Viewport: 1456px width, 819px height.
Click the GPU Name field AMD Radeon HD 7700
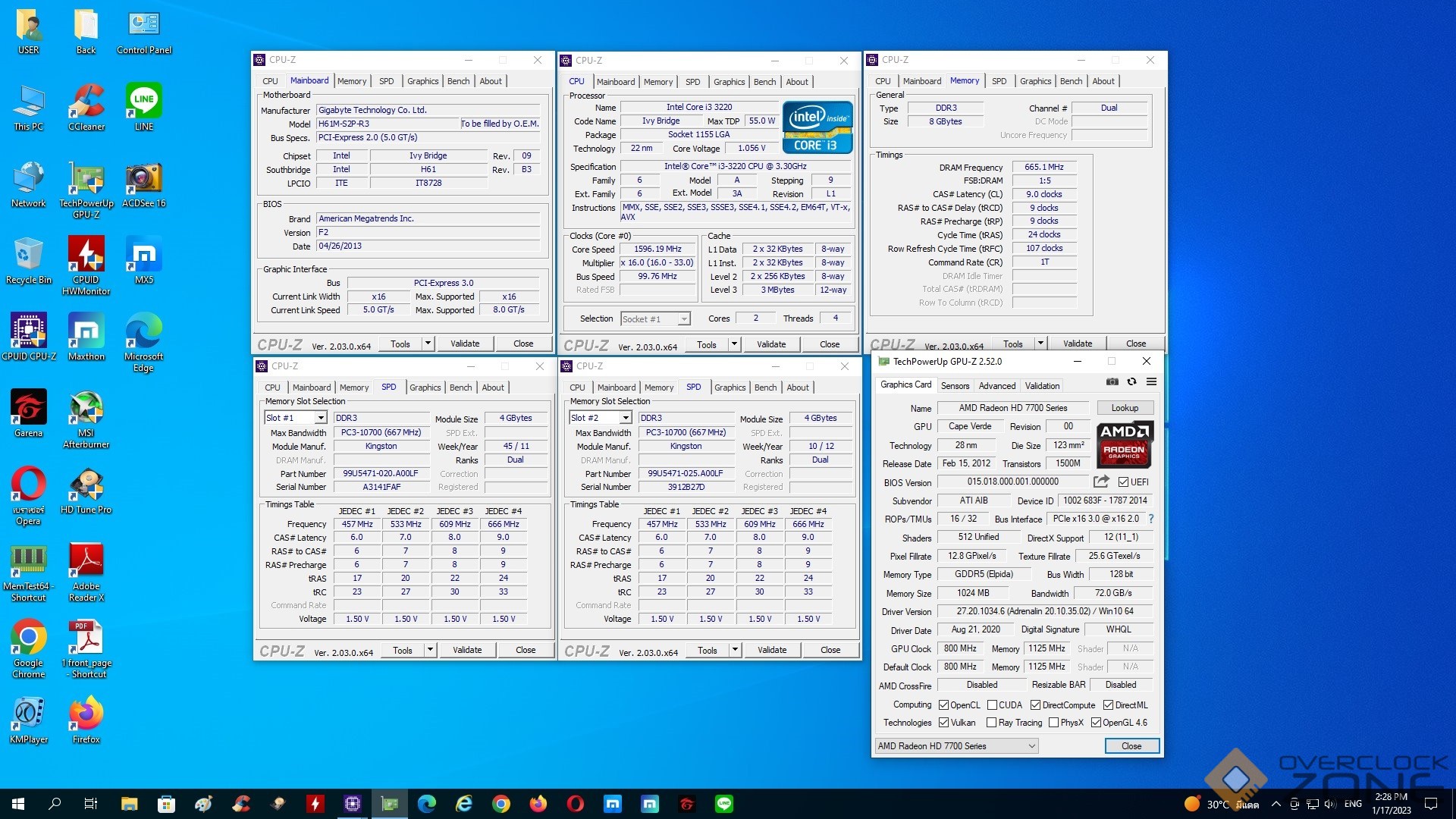(x=1012, y=408)
